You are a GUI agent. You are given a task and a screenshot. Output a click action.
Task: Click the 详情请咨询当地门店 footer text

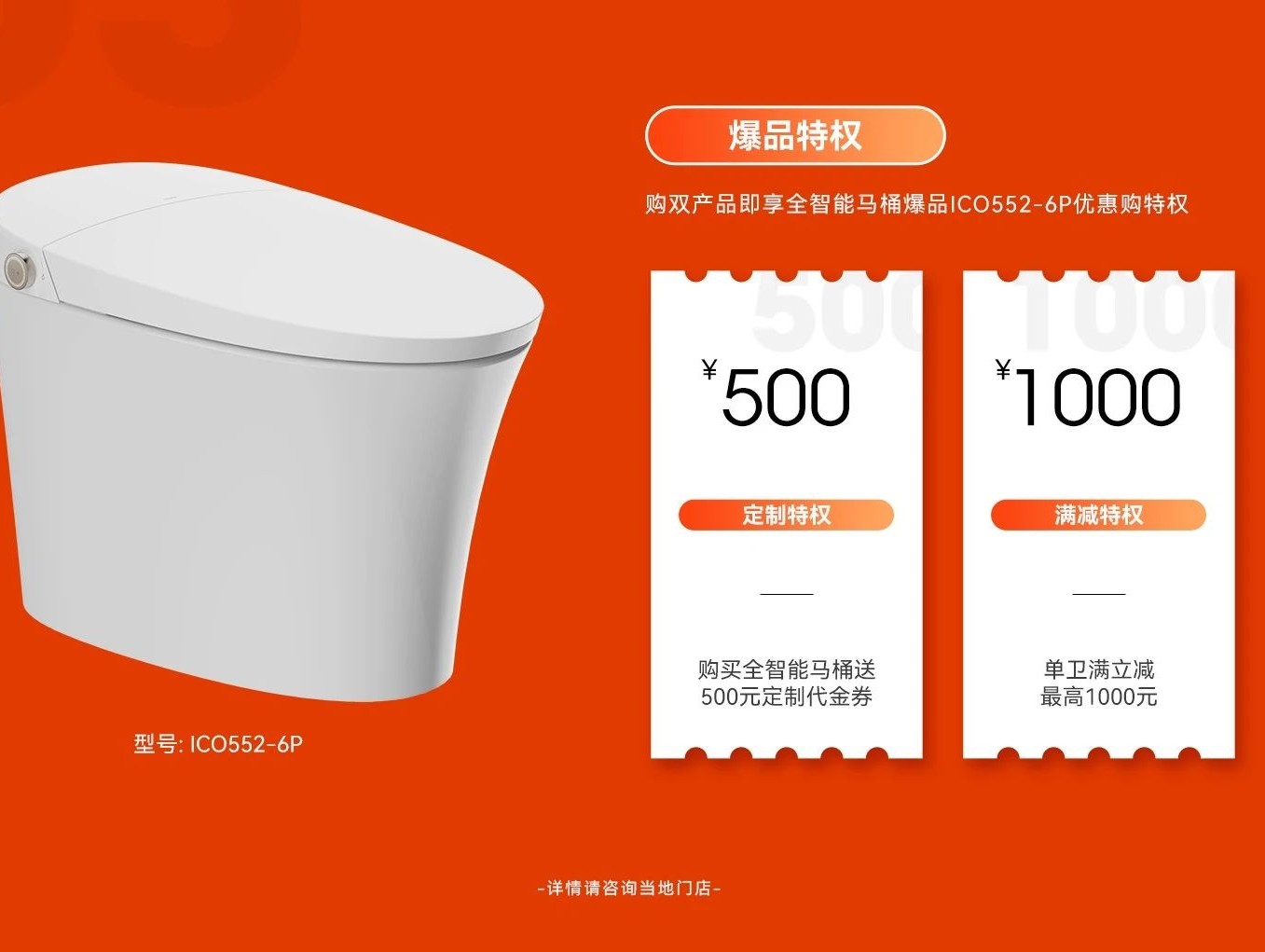pyautogui.click(x=629, y=888)
